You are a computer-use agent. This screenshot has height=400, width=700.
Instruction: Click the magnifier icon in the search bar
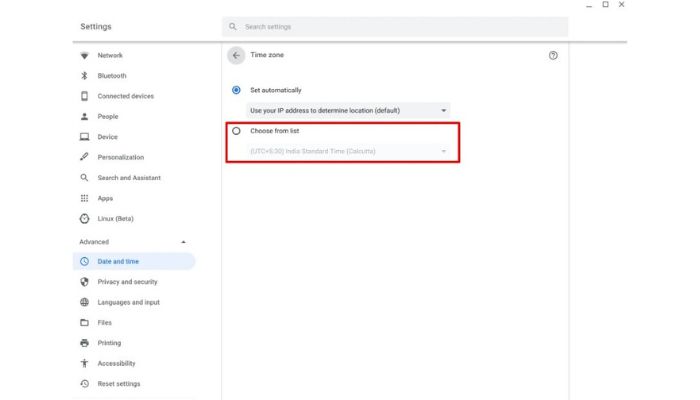(233, 27)
